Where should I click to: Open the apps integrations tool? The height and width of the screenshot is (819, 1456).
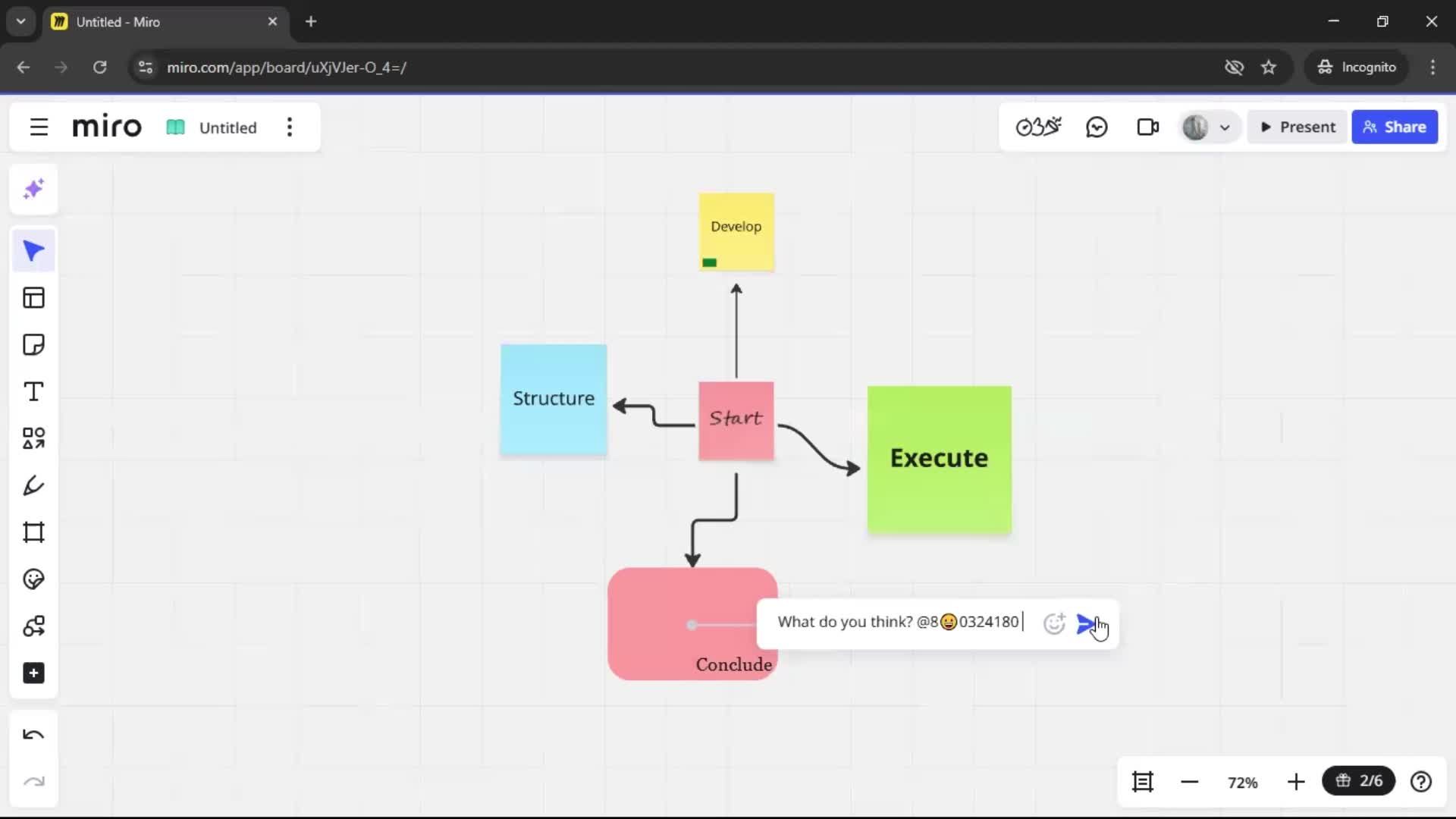(33, 626)
